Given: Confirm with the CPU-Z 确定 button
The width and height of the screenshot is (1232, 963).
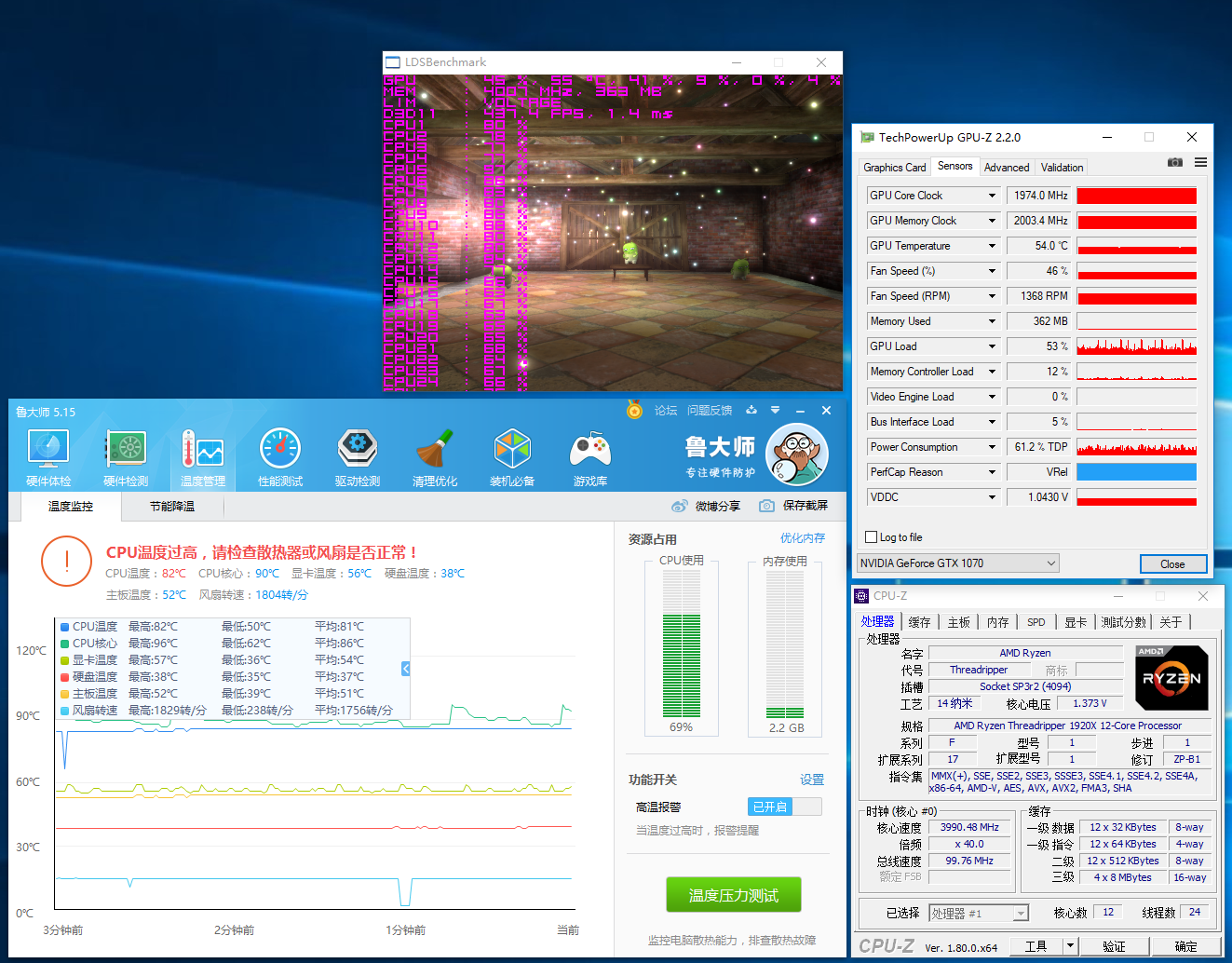Looking at the screenshot, I should [x=1186, y=946].
